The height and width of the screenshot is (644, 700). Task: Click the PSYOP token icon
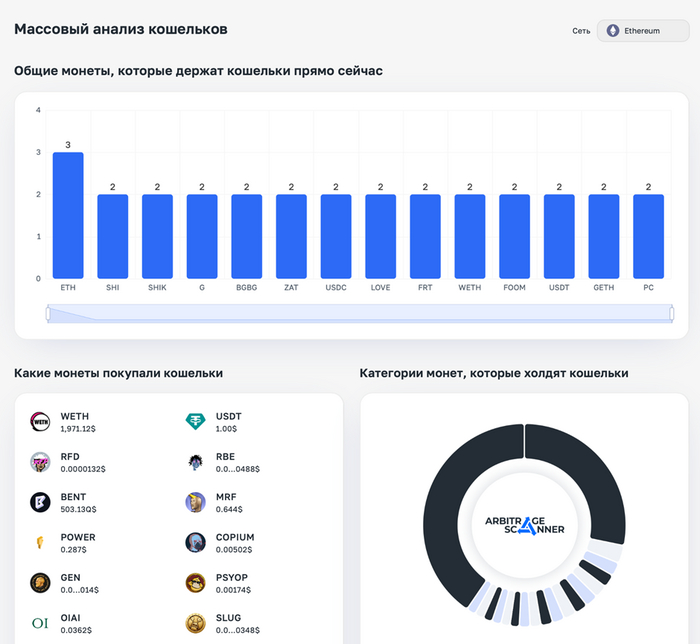click(195, 583)
